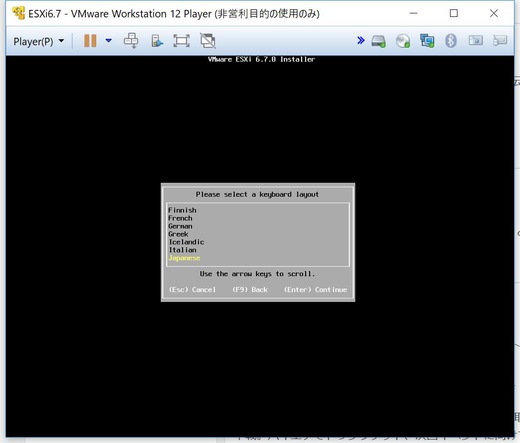
Task: Open the Player(P) menu
Action: (x=38, y=41)
